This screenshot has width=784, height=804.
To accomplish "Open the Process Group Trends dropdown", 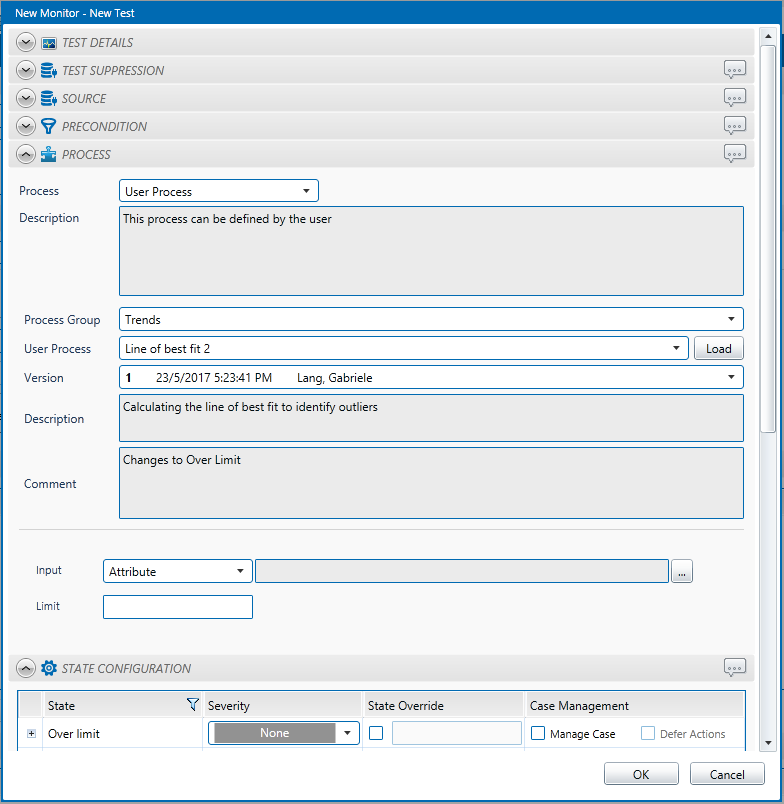I will (x=431, y=320).
